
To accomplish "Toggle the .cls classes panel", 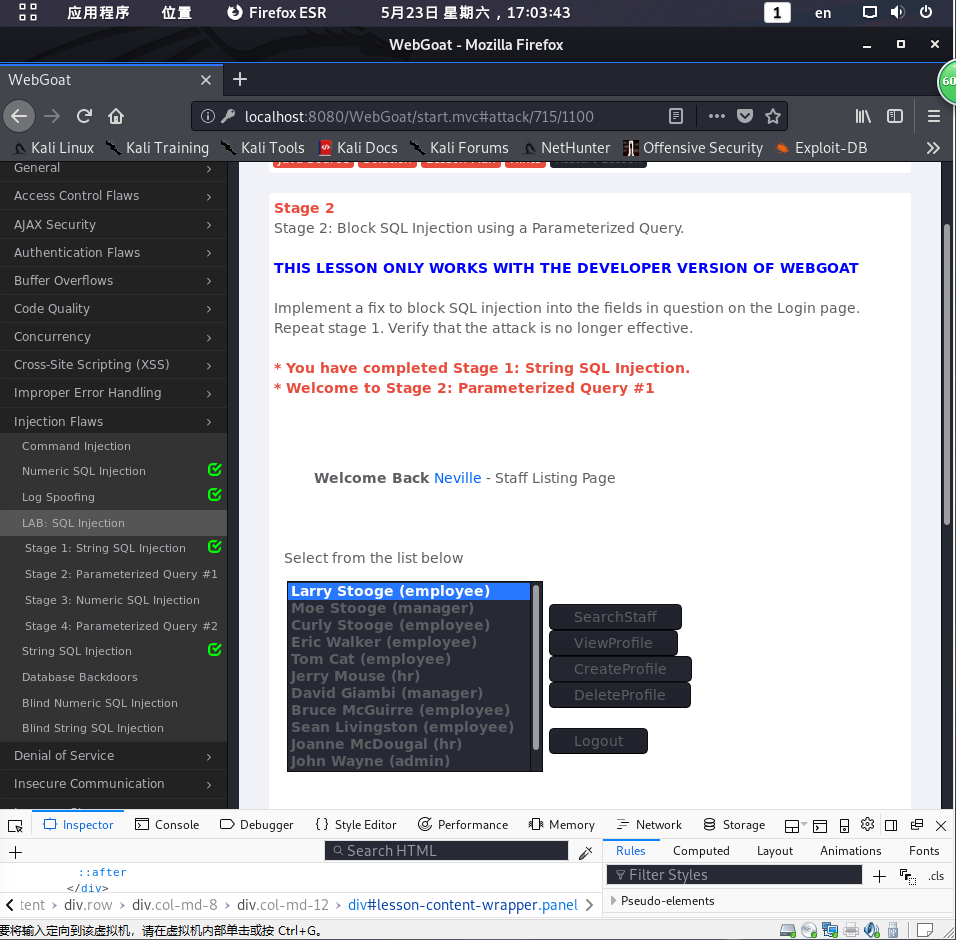I will pyautogui.click(x=936, y=876).
